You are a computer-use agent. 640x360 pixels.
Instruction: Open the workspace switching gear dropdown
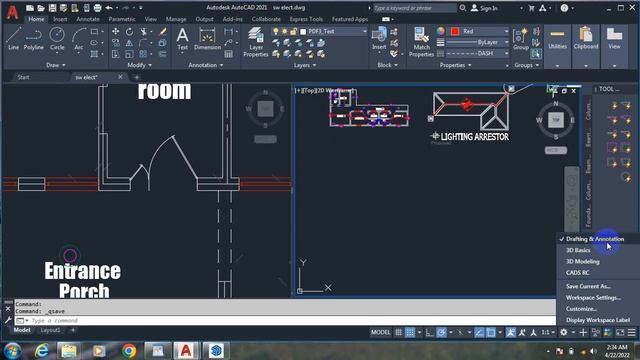click(573, 333)
